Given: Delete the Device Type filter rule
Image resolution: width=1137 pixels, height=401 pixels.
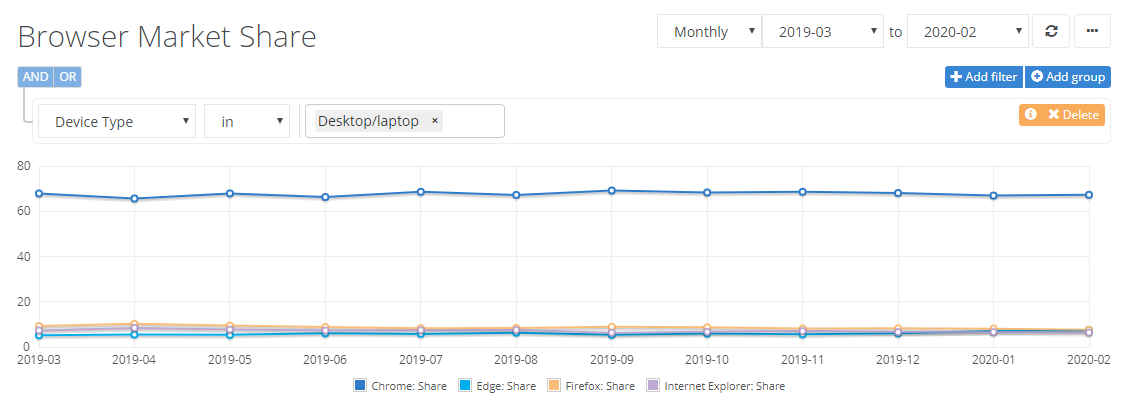Looking at the screenshot, I should (x=1073, y=115).
